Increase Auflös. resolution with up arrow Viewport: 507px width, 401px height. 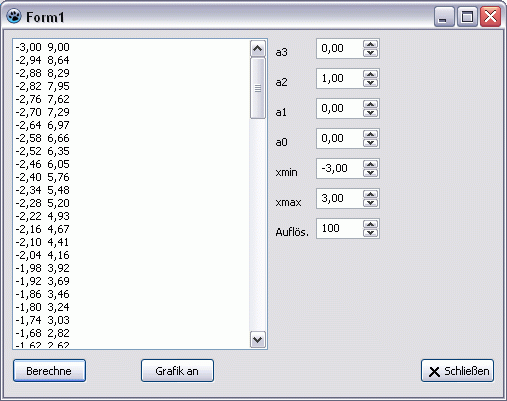(370, 224)
